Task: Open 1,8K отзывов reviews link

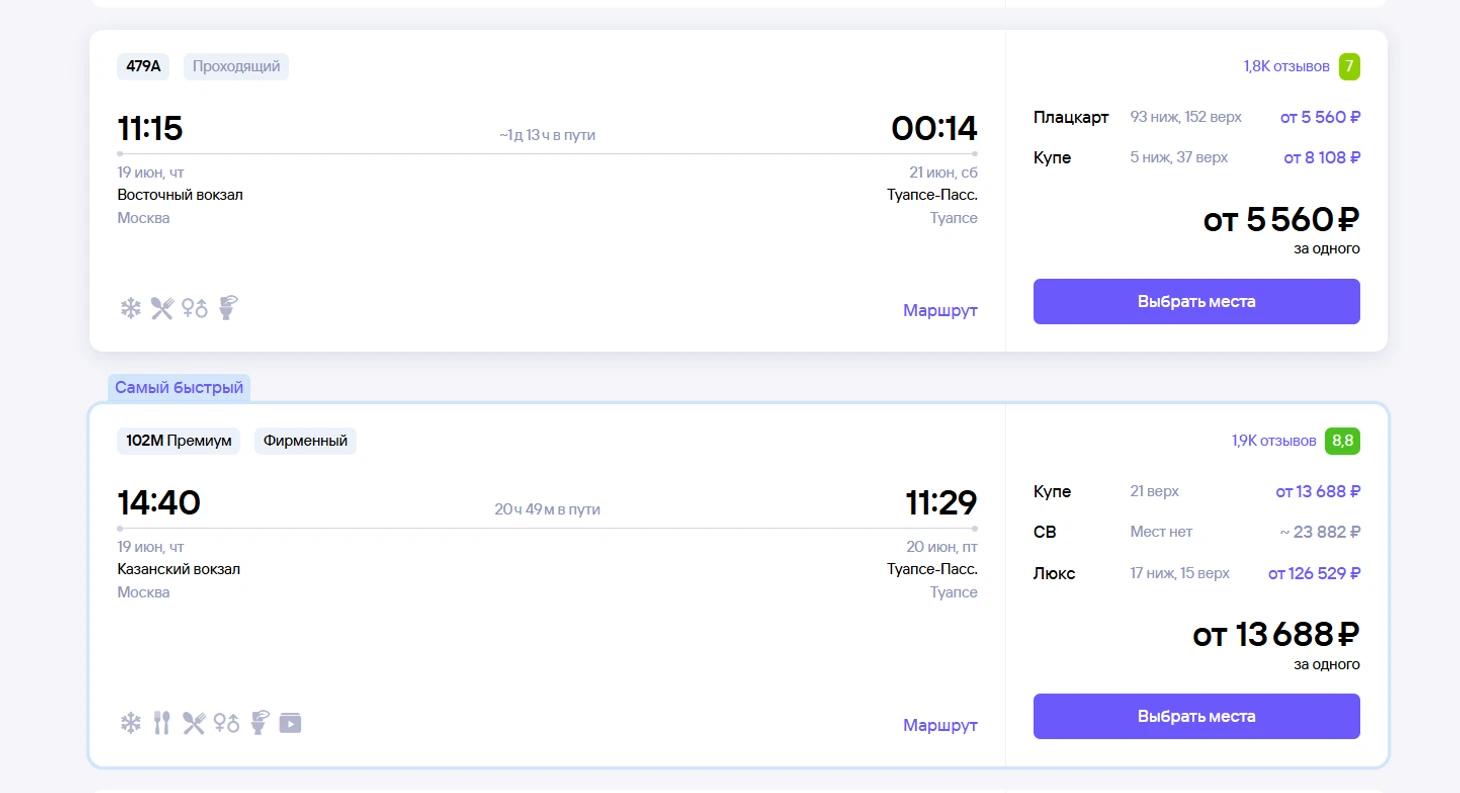Action: point(1286,66)
